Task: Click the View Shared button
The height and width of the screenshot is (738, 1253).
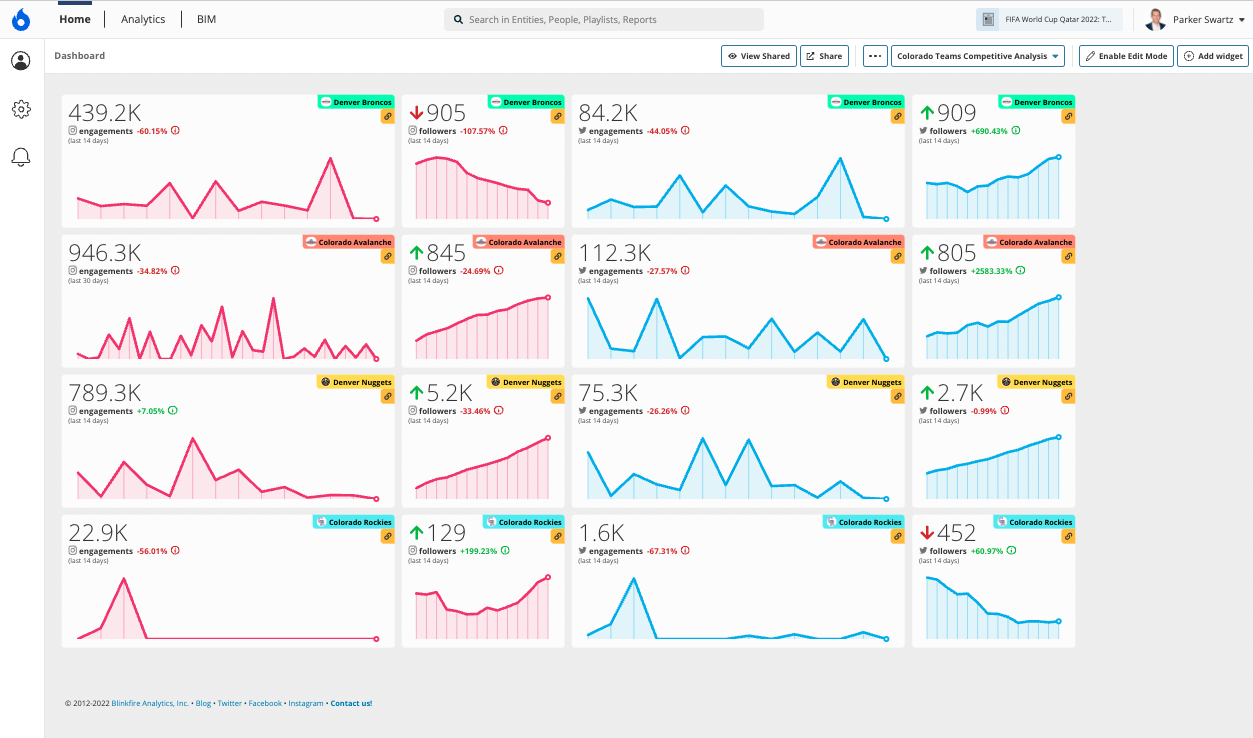Action: pos(759,56)
